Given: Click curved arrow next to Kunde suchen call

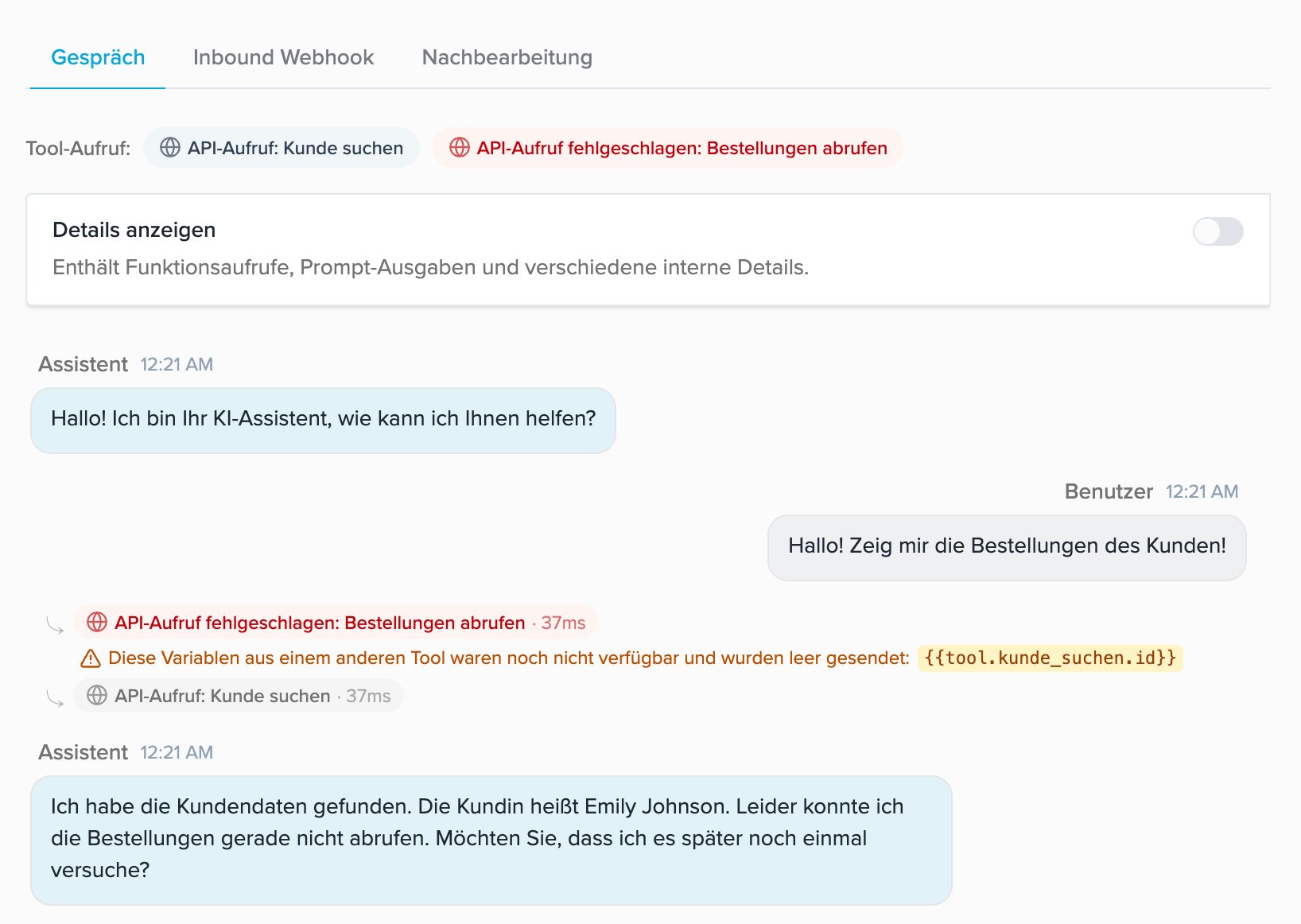Looking at the screenshot, I should tap(55, 698).
